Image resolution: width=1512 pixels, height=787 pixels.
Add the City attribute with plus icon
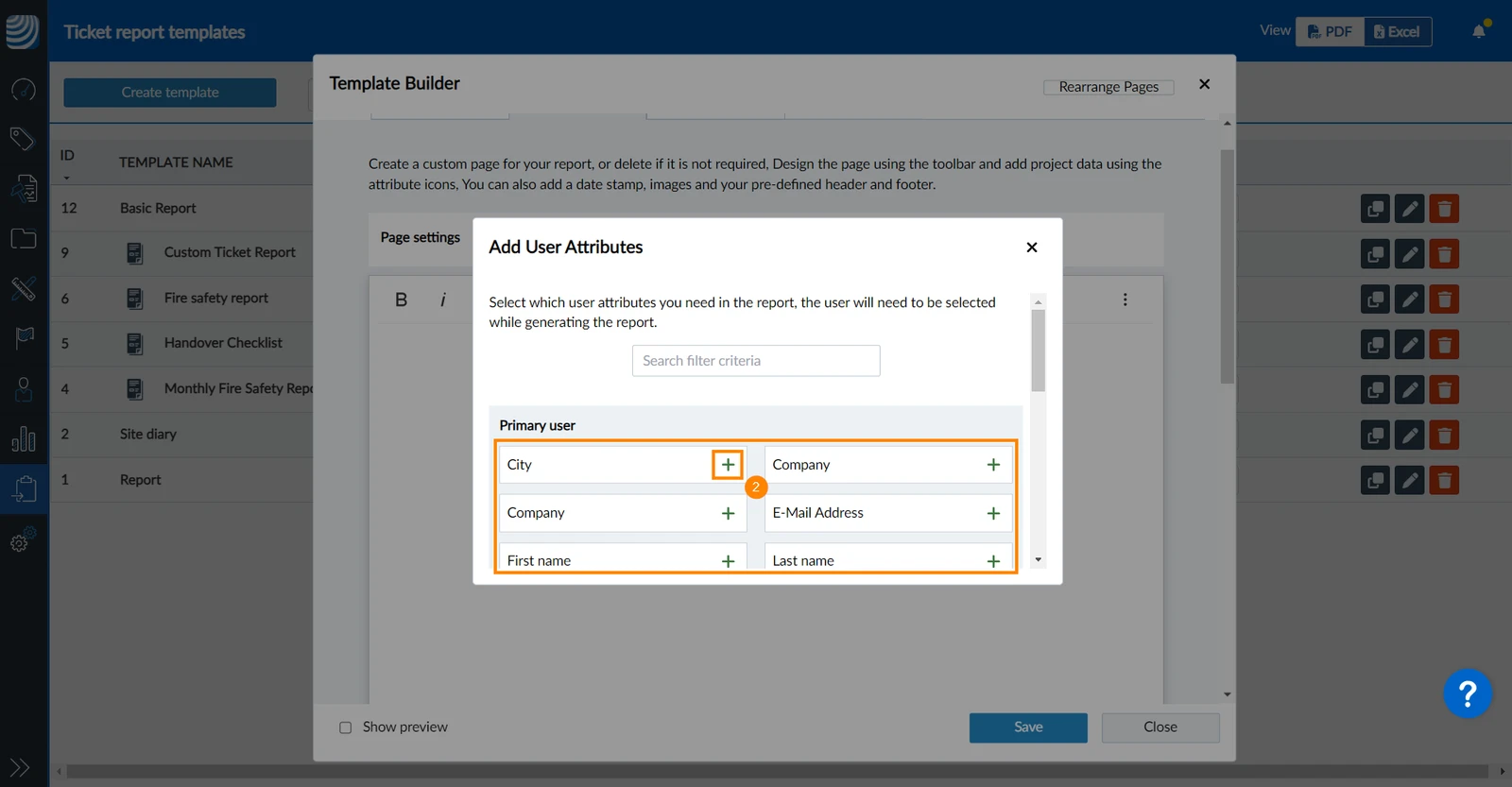[728, 465]
